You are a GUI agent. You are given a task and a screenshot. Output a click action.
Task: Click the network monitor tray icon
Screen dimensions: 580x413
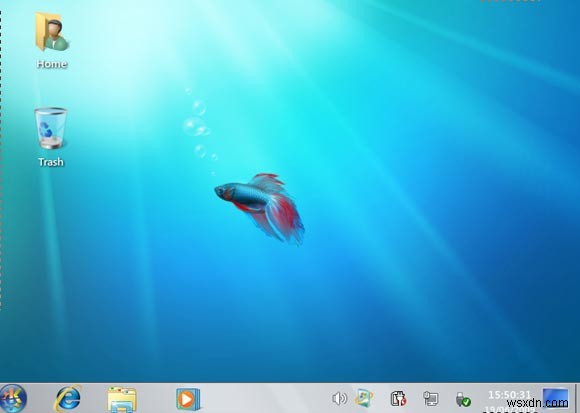coord(431,398)
